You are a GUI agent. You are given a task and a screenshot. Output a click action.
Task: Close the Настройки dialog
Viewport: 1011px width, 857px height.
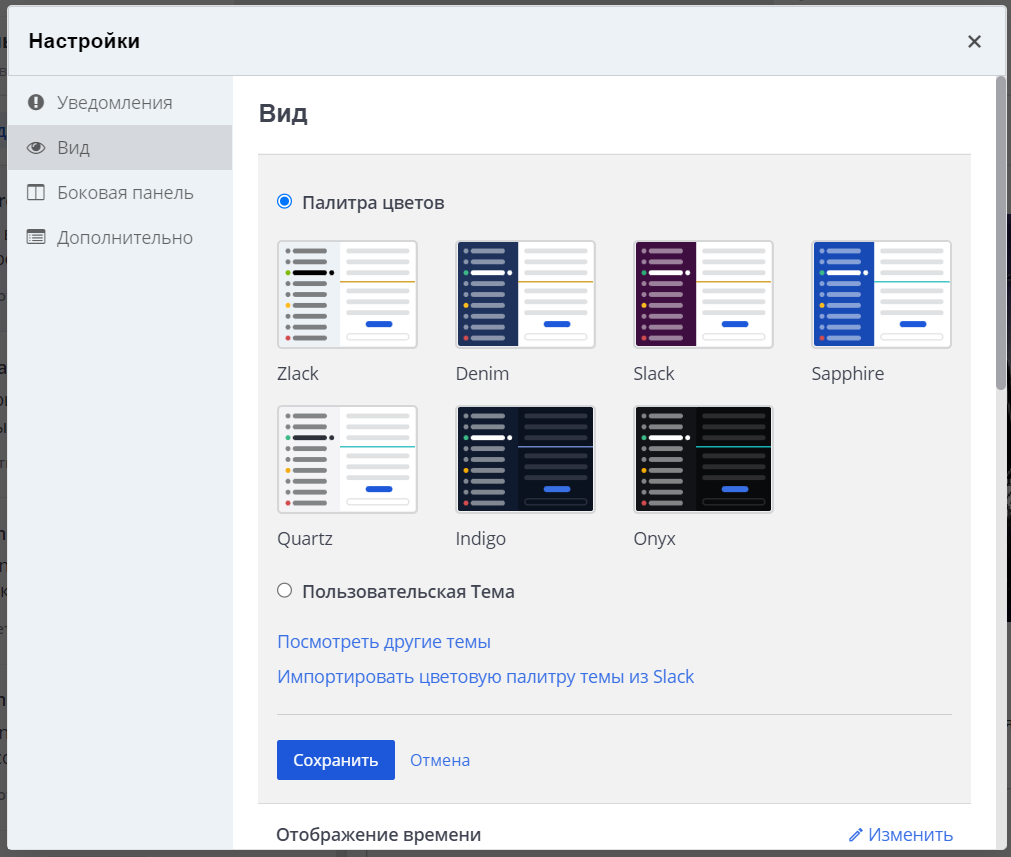974,41
